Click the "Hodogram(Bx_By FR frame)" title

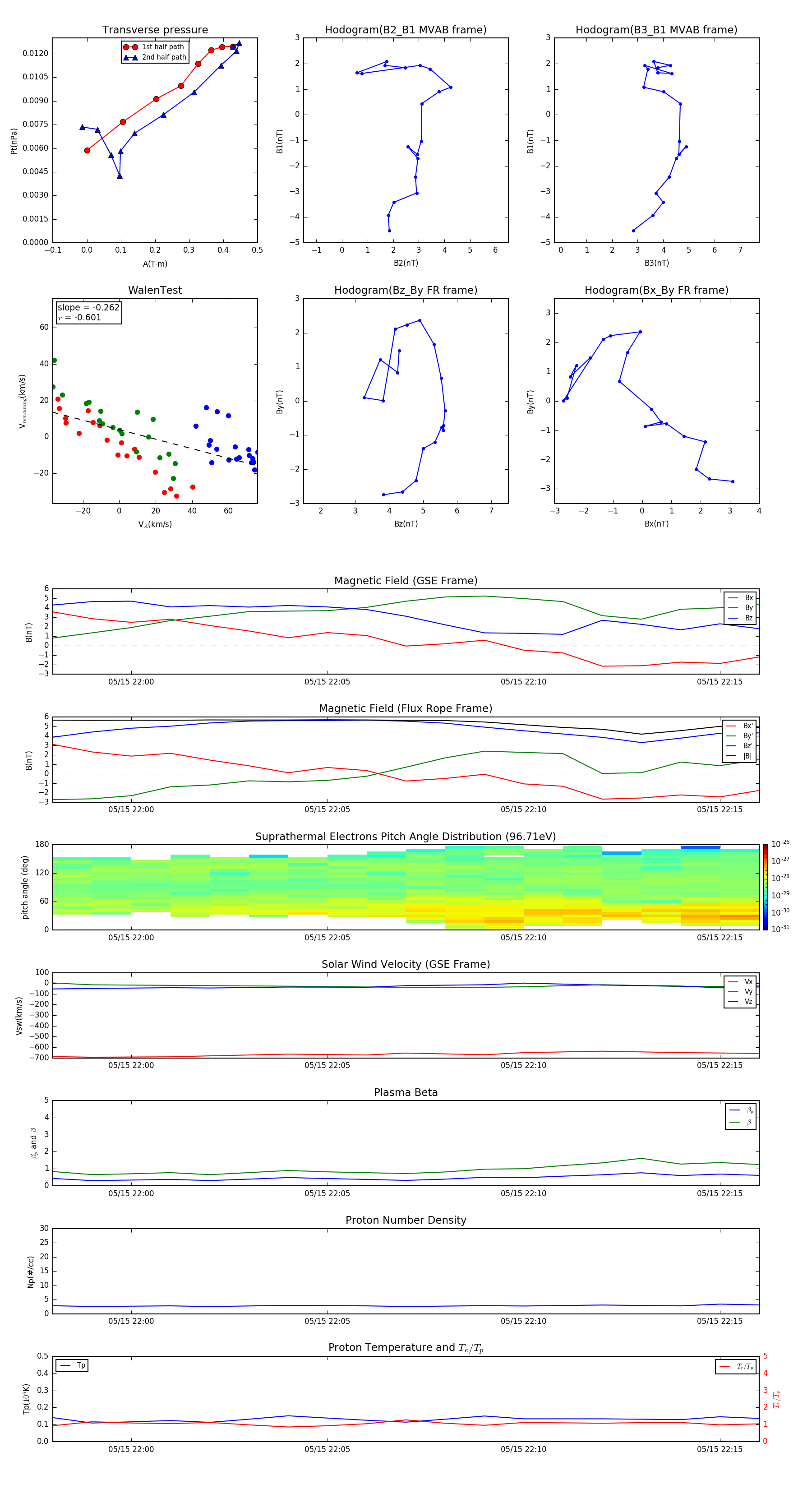pos(656,290)
